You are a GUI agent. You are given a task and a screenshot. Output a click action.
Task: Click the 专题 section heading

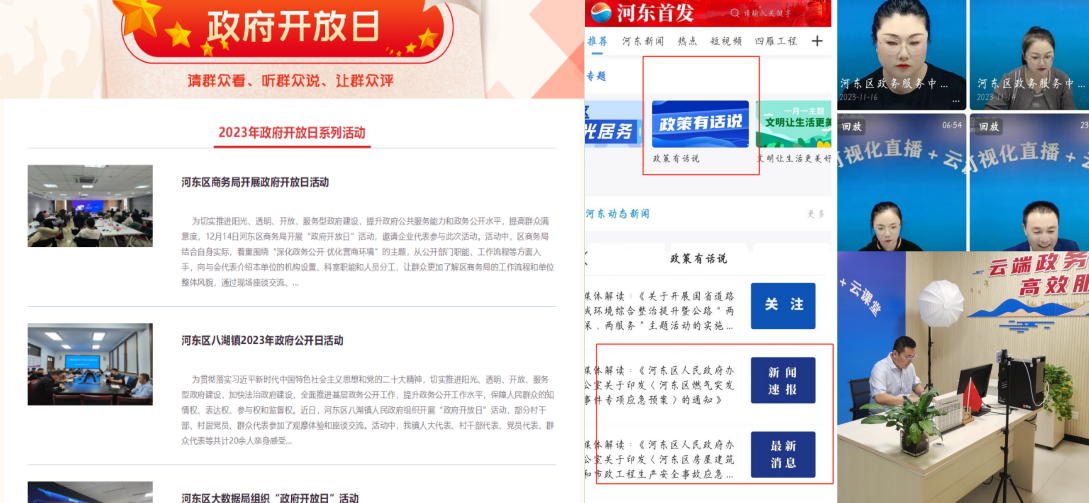pos(597,76)
